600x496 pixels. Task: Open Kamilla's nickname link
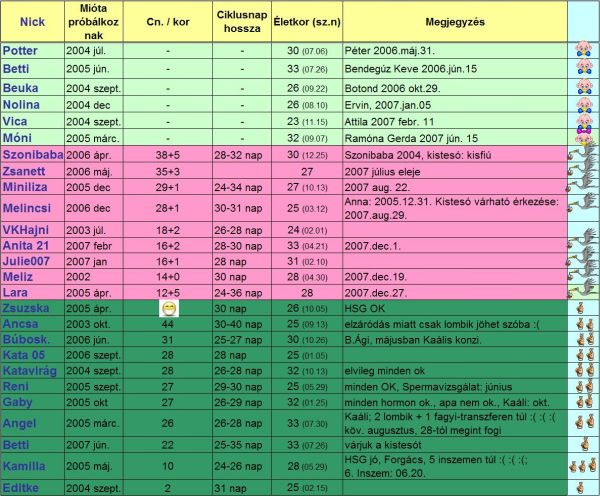click(x=24, y=466)
